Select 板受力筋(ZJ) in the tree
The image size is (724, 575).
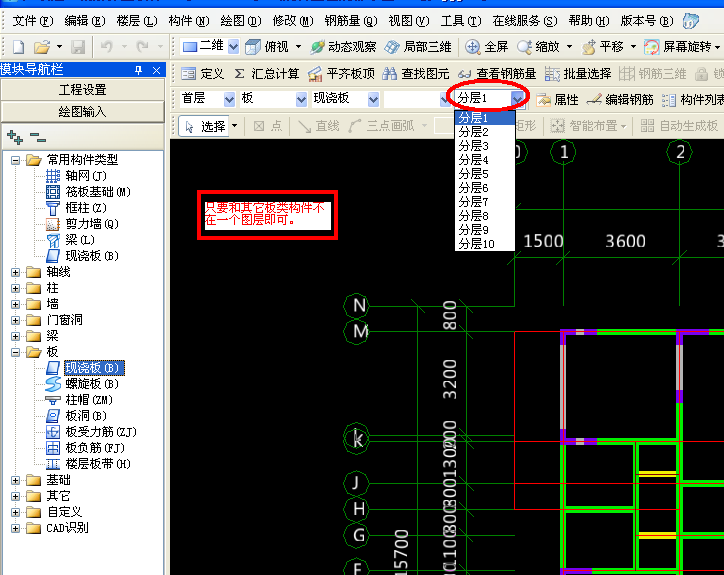[101, 432]
